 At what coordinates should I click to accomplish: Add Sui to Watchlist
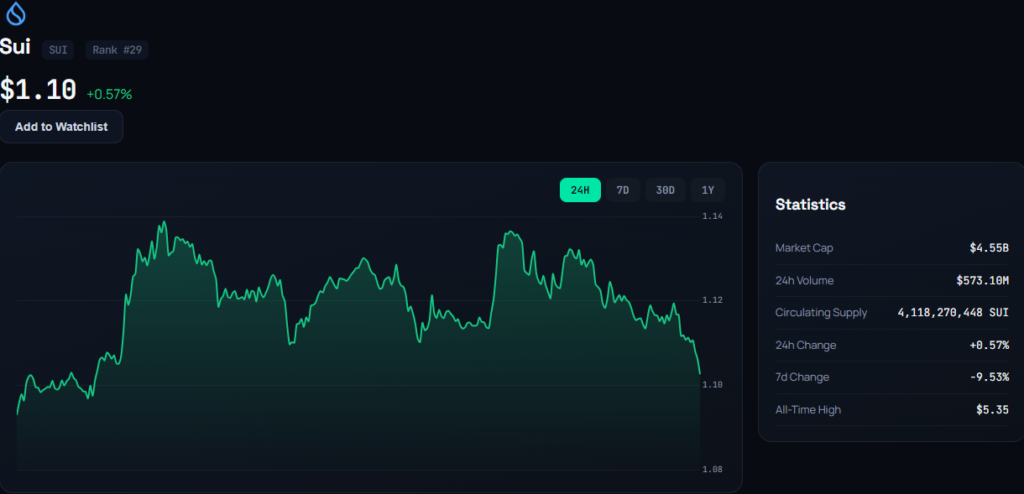(61, 127)
